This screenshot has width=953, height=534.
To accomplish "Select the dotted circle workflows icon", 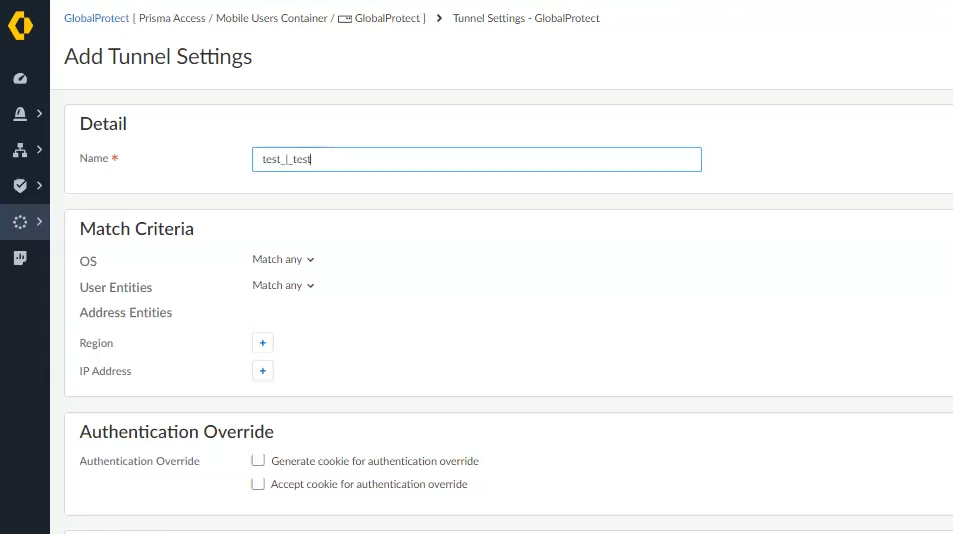I will [x=20, y=222].
